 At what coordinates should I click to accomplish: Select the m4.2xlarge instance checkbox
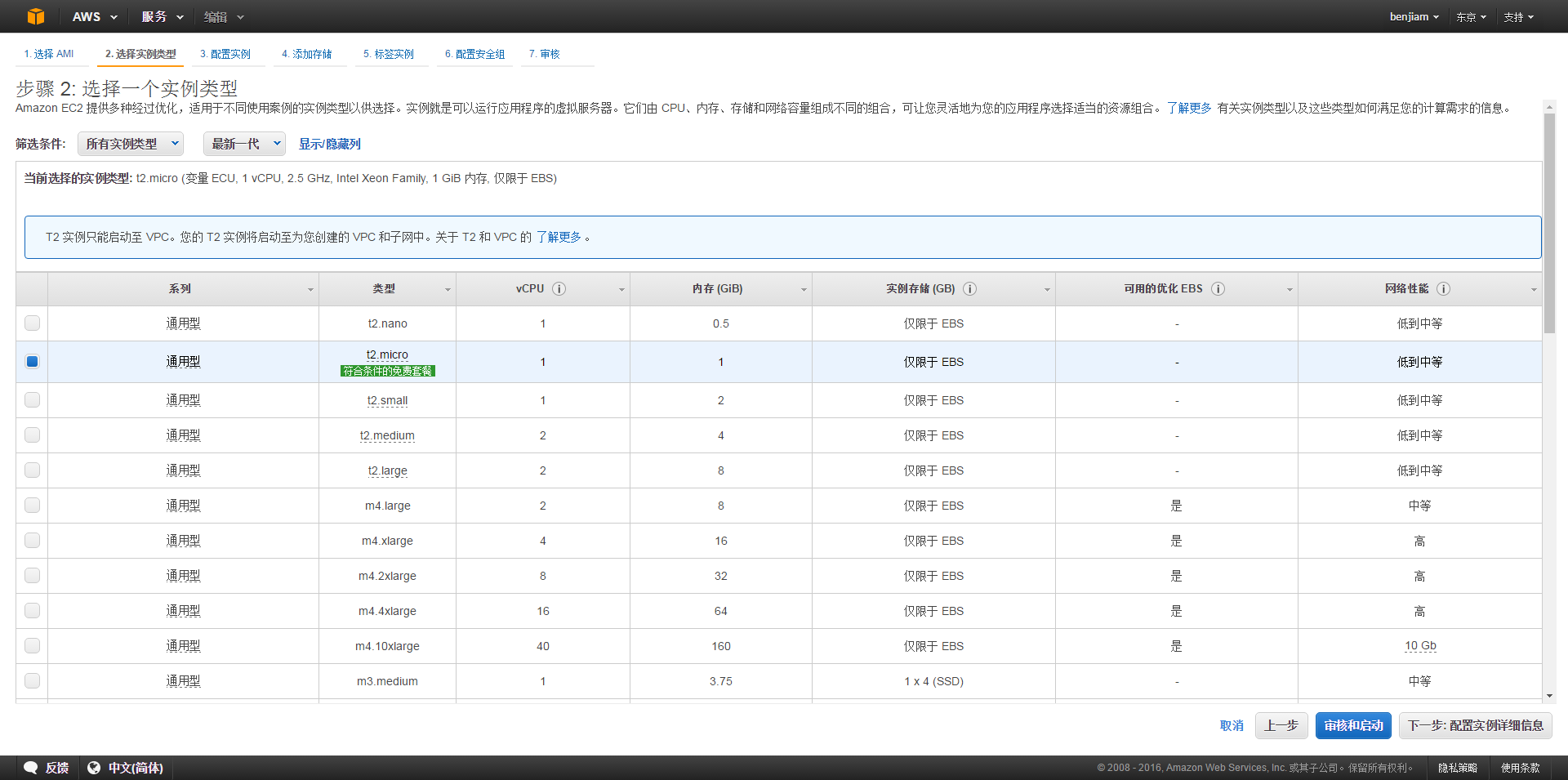32,575
